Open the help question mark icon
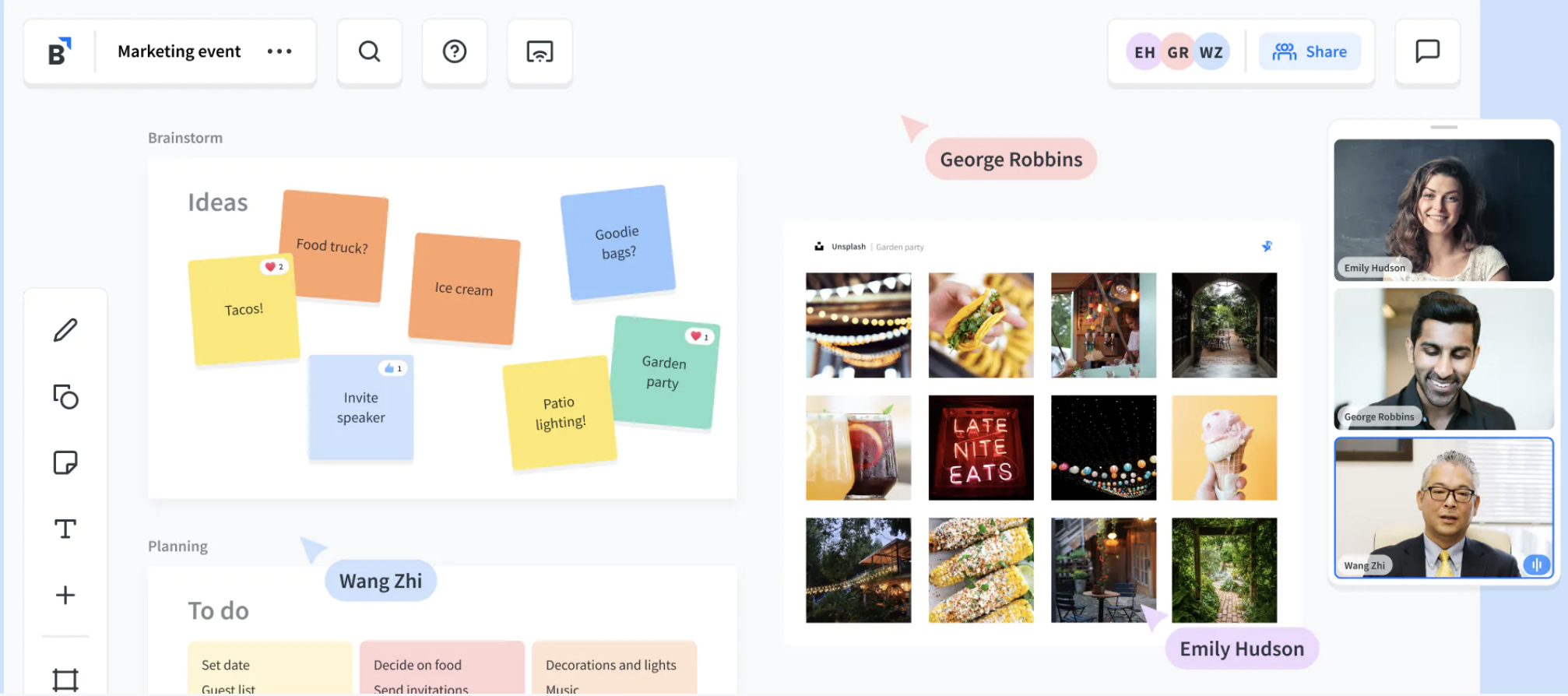1568x696 pixels. click(455, 51)
